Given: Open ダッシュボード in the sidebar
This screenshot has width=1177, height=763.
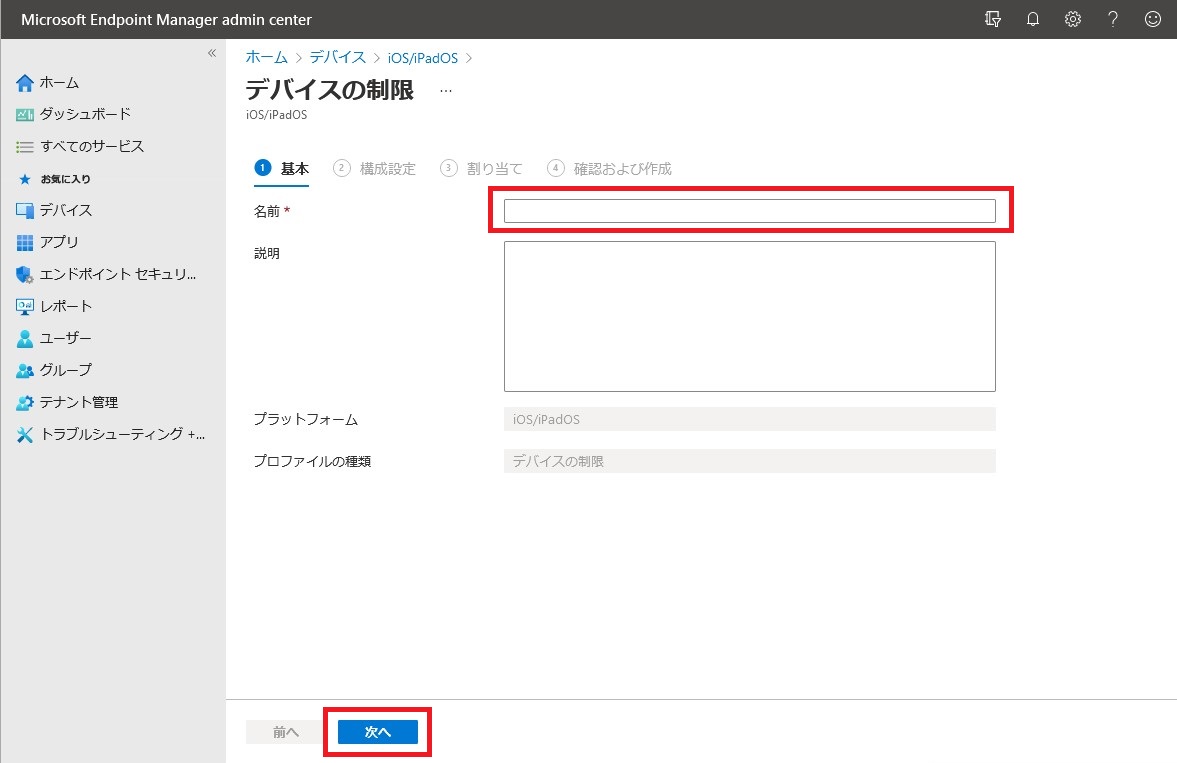Looking at the screenshot, I should [86, 114].
